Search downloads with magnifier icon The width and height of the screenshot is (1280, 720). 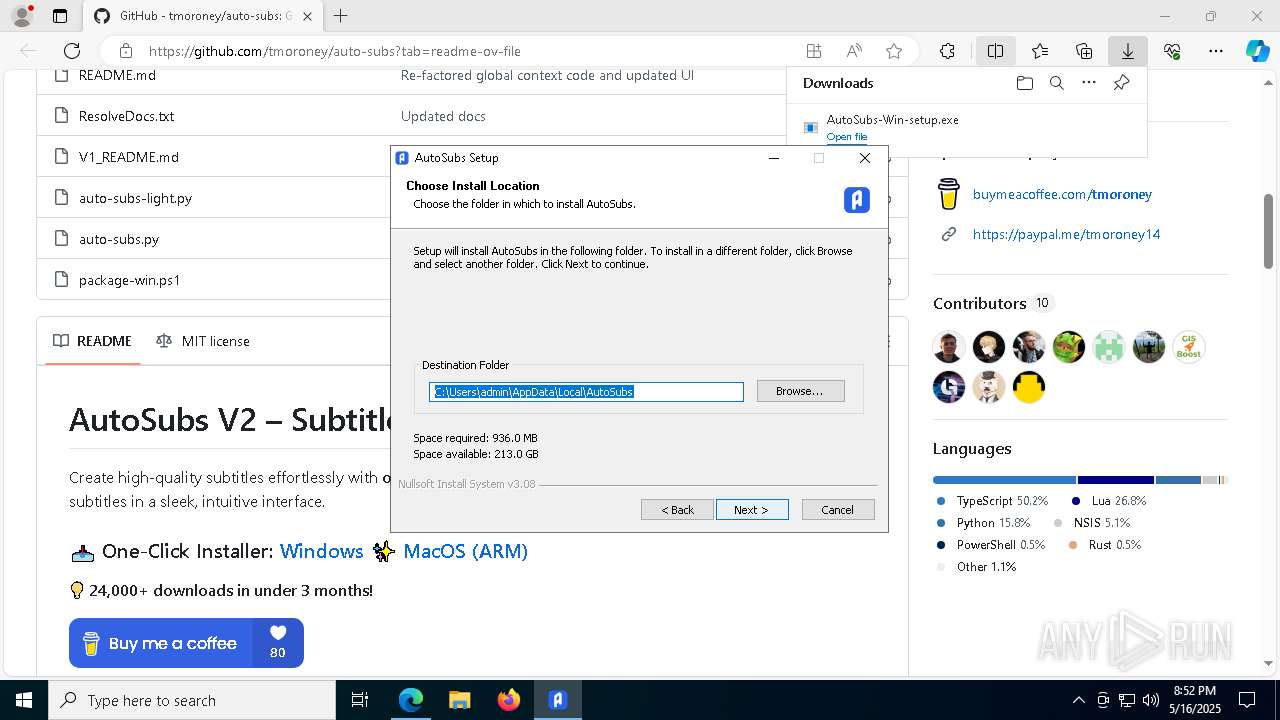tap(1056, 83)
